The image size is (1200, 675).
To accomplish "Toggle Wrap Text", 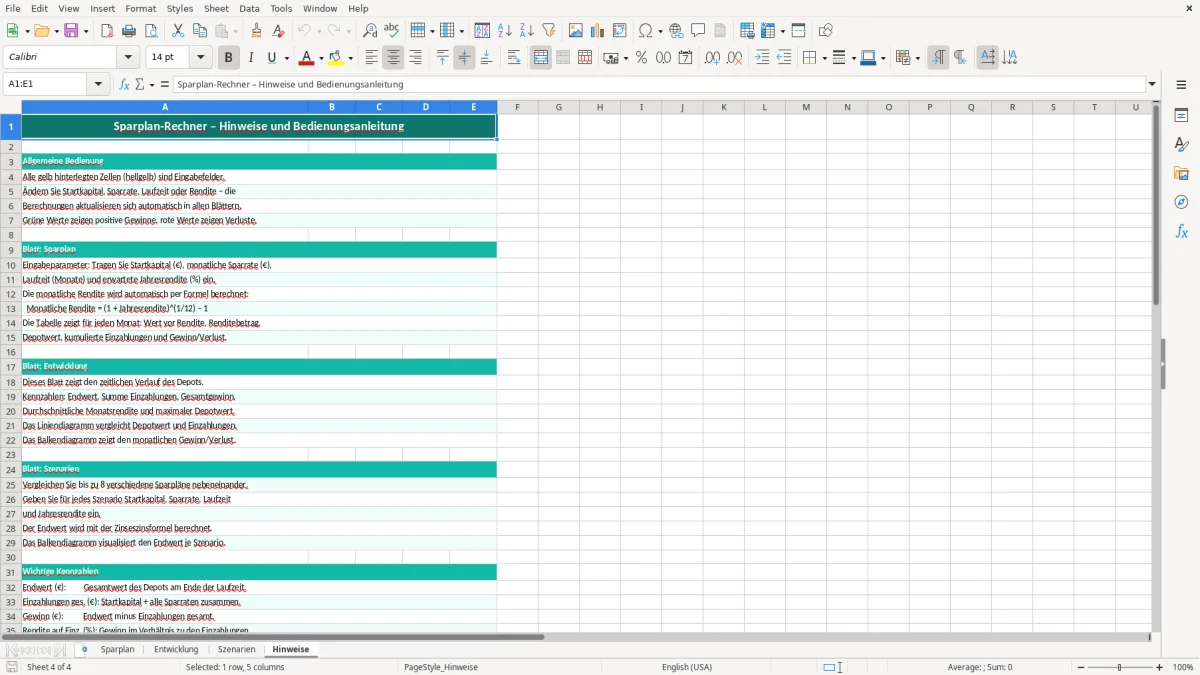I will click(514, 58).
